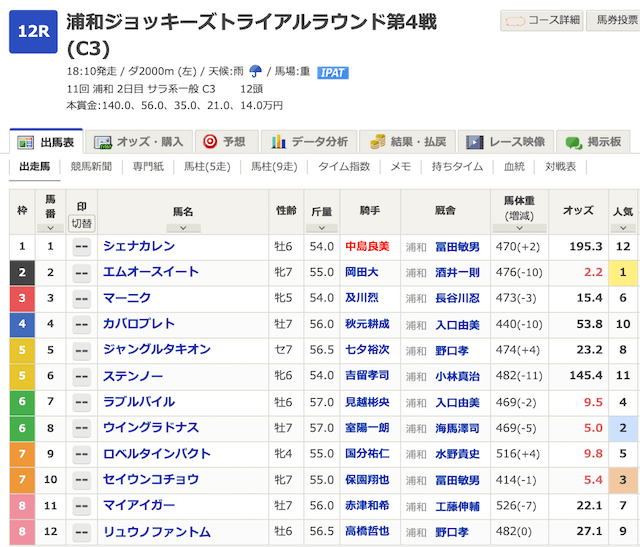Open jockey 中島良美 link
Viewport: 640px width, 547px height.
367,246
